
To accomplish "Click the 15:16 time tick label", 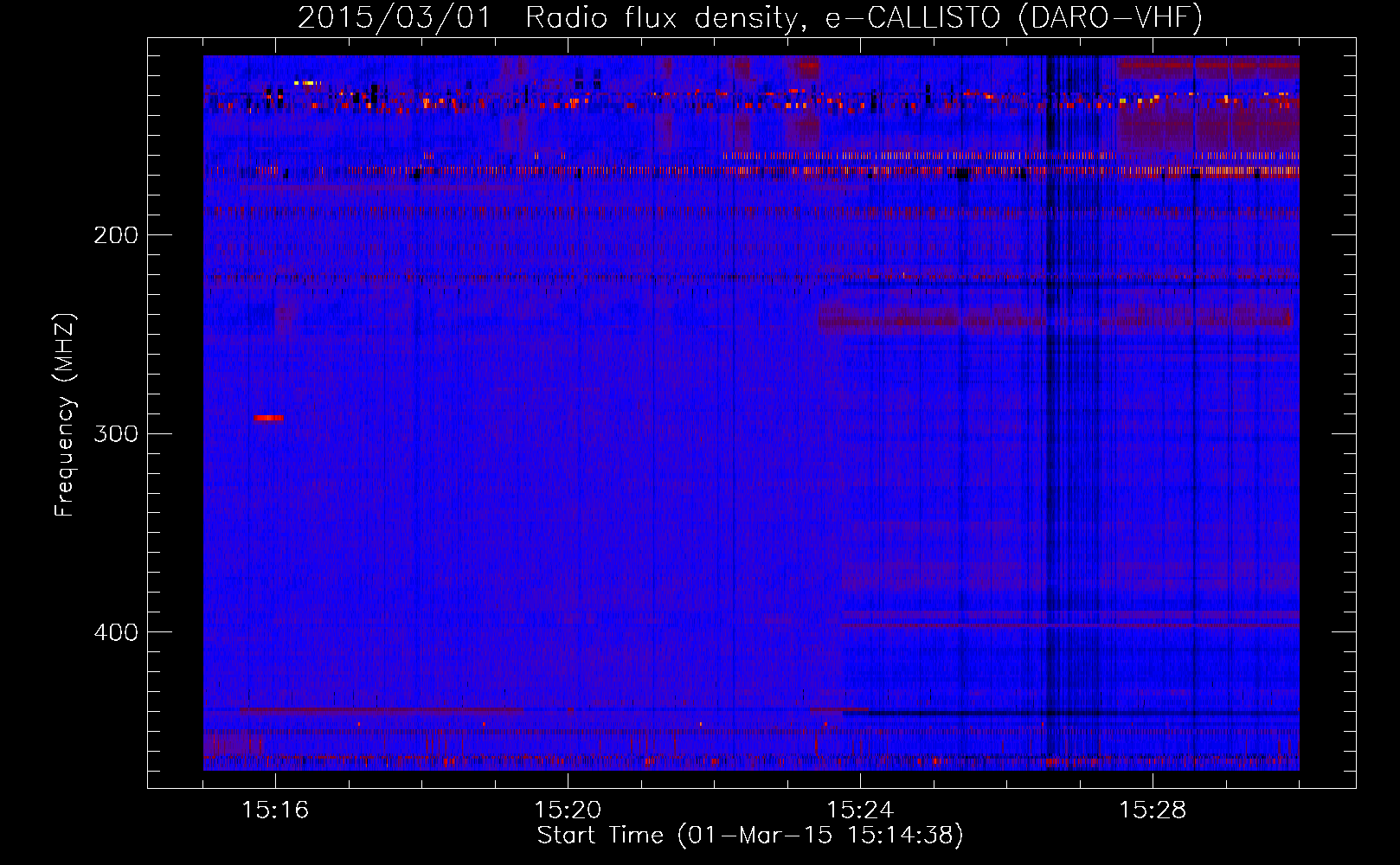I will pyautogui.click(x=275, y=811).
